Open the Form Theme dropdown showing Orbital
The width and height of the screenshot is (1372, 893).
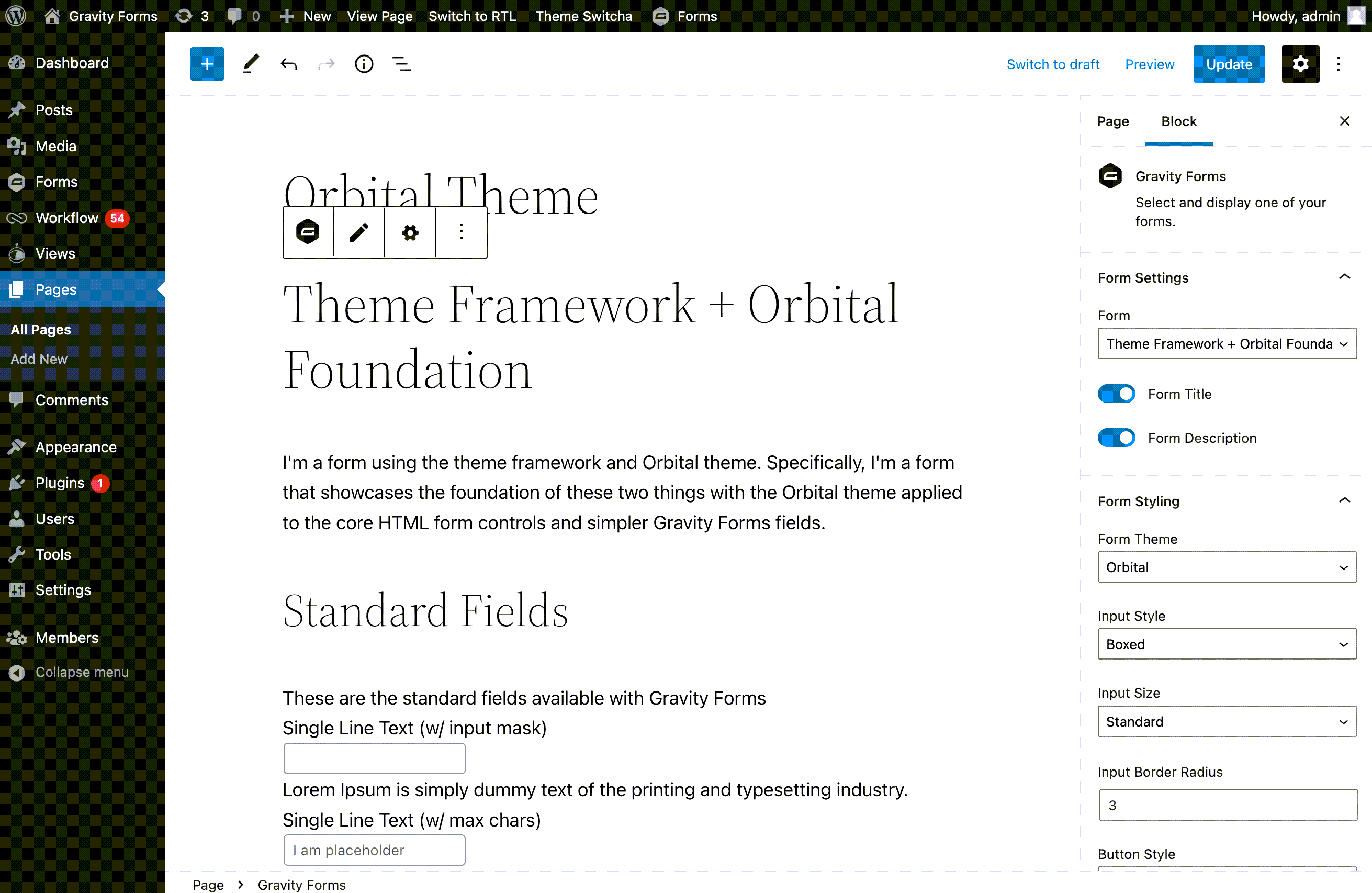pos(1227,567)
